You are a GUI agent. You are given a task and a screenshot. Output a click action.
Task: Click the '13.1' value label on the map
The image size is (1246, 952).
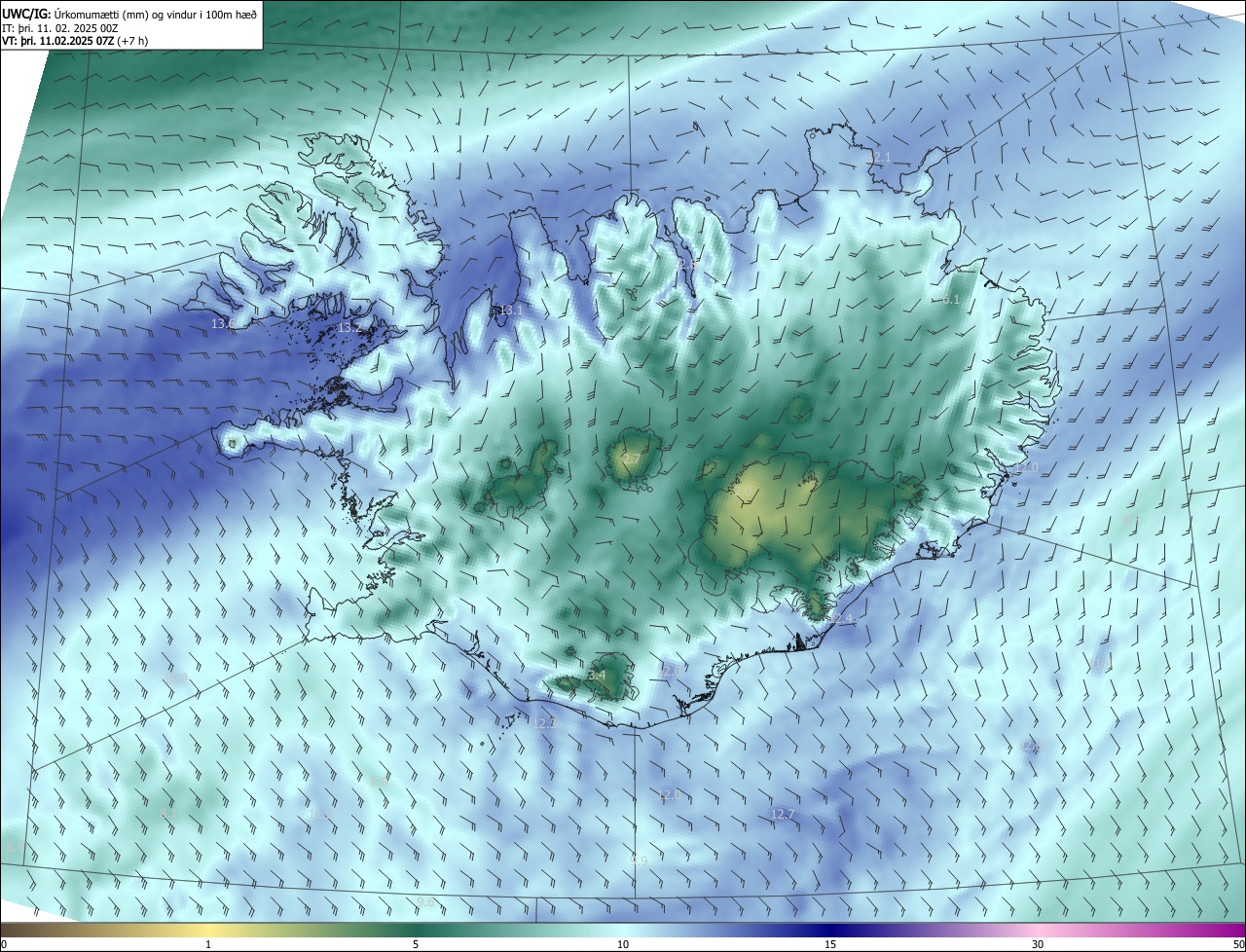tap(511, 311)
